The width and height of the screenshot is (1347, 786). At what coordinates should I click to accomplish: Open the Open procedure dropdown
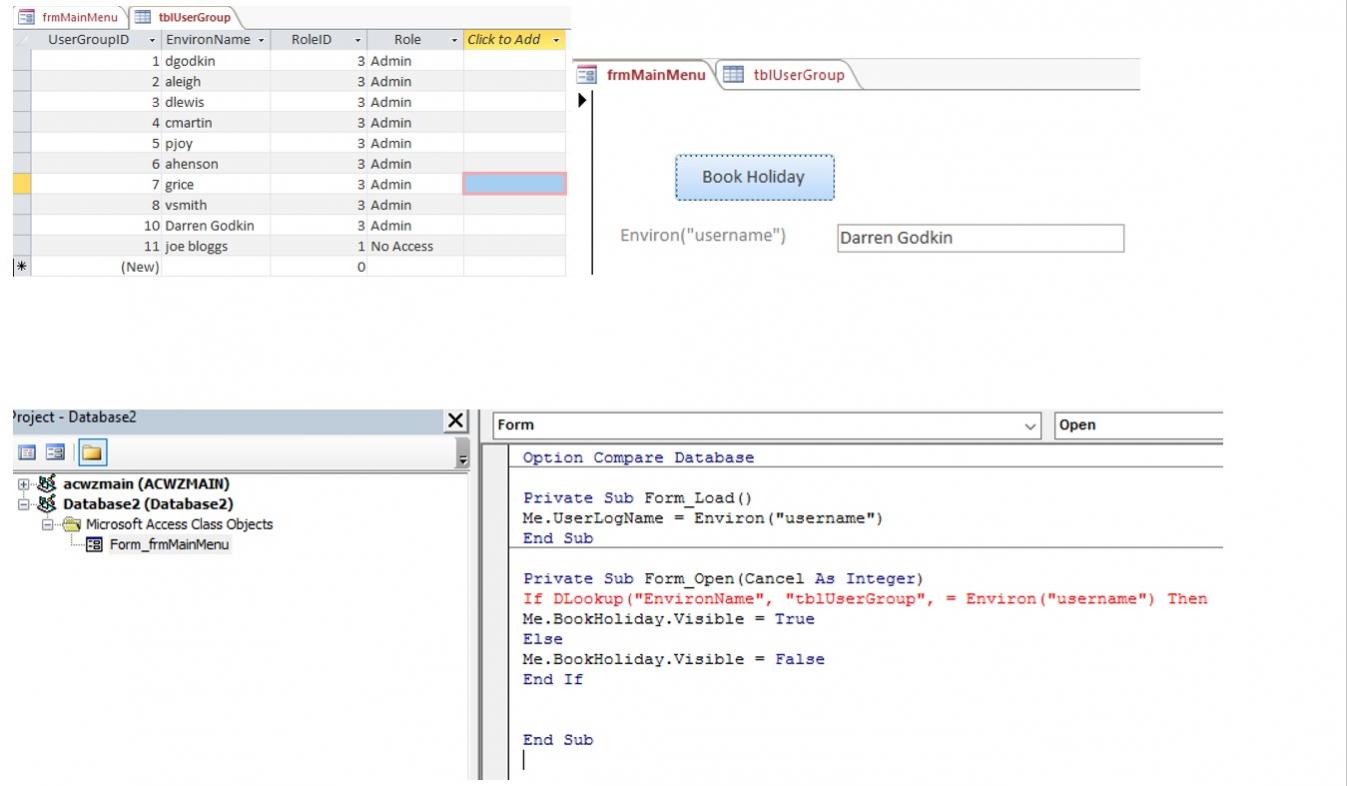(x=1138, y=425)
